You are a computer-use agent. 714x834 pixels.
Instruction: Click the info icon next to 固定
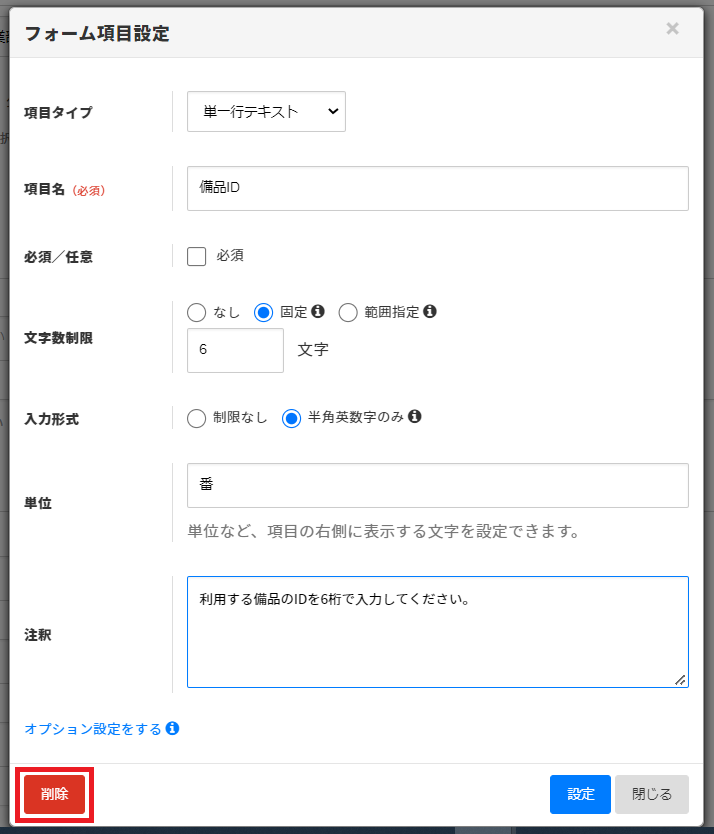tap(318, 311)
